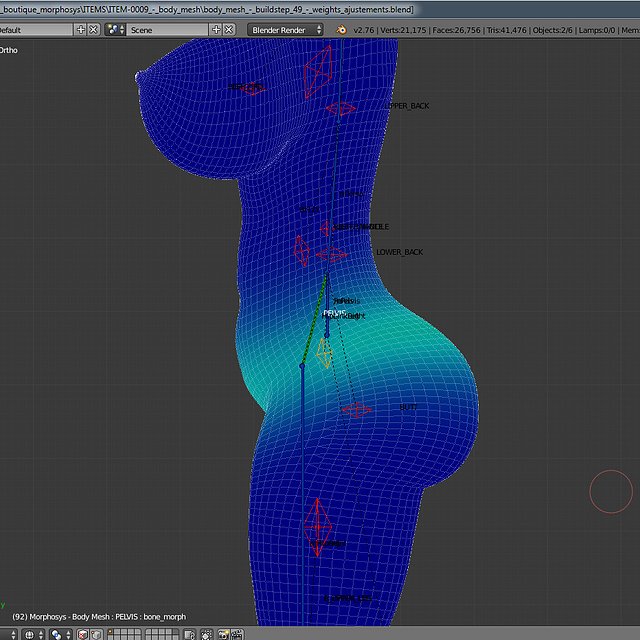Open the Blender Render engine dropdown

[x=285, y=30]
